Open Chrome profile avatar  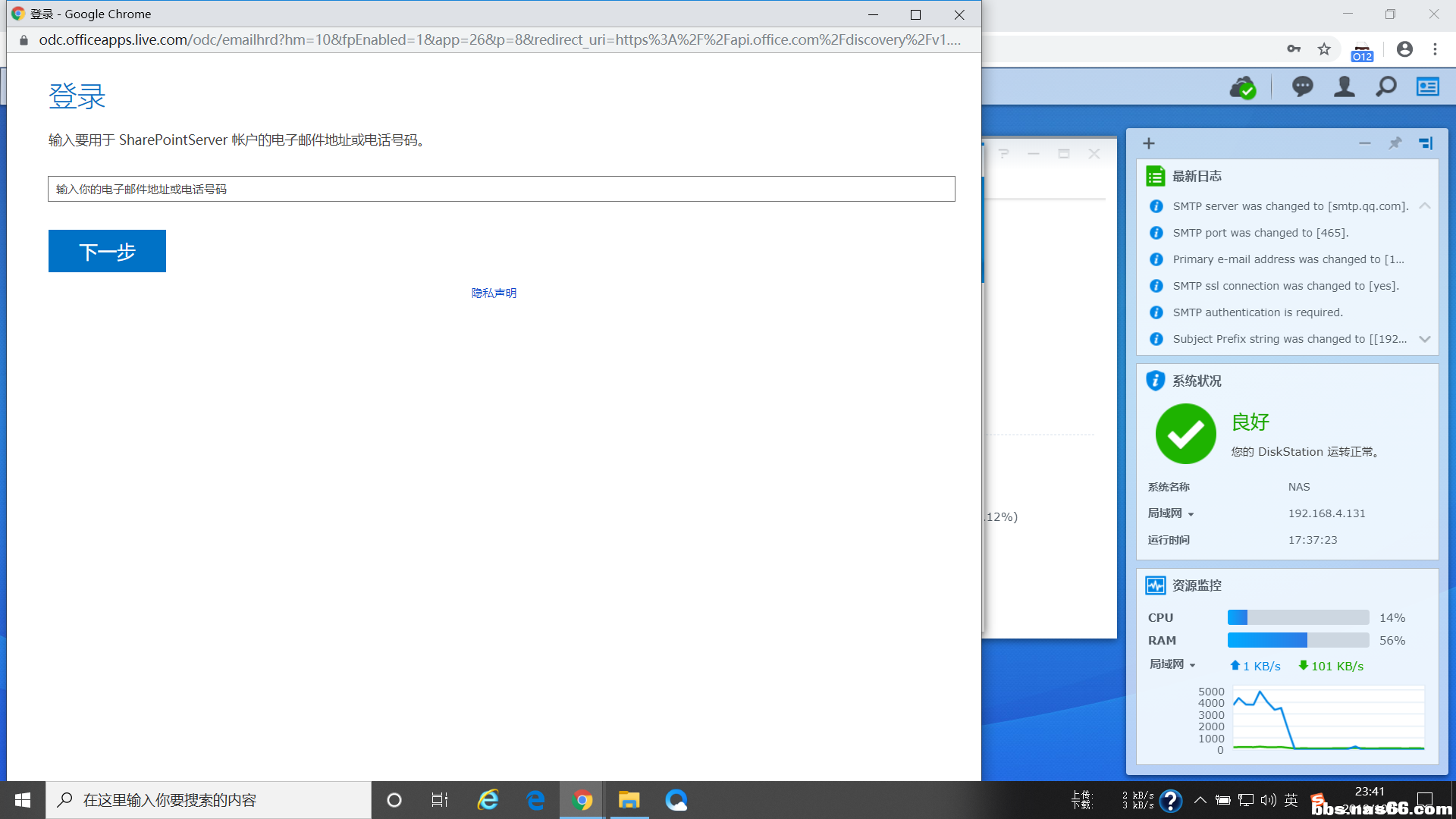coord(1404,49)
